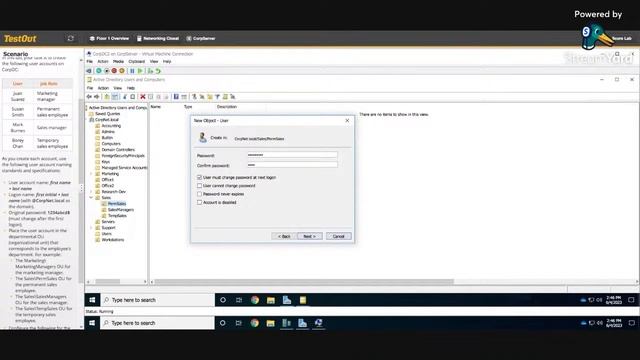Expand the Support OU in tree
Screen dimensions: 640x360
(91, 228)
